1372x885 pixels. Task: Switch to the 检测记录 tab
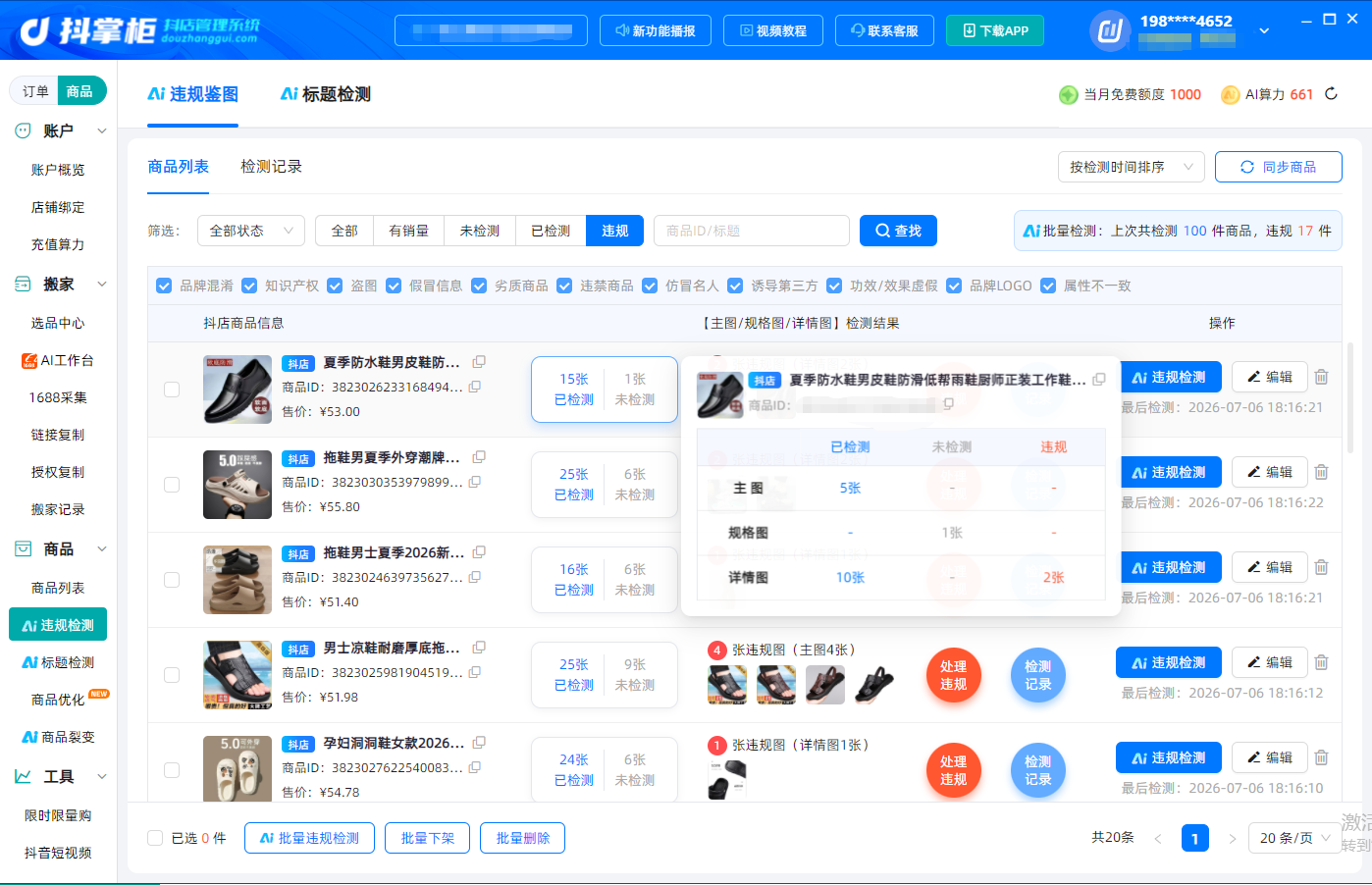coord(271,167)
